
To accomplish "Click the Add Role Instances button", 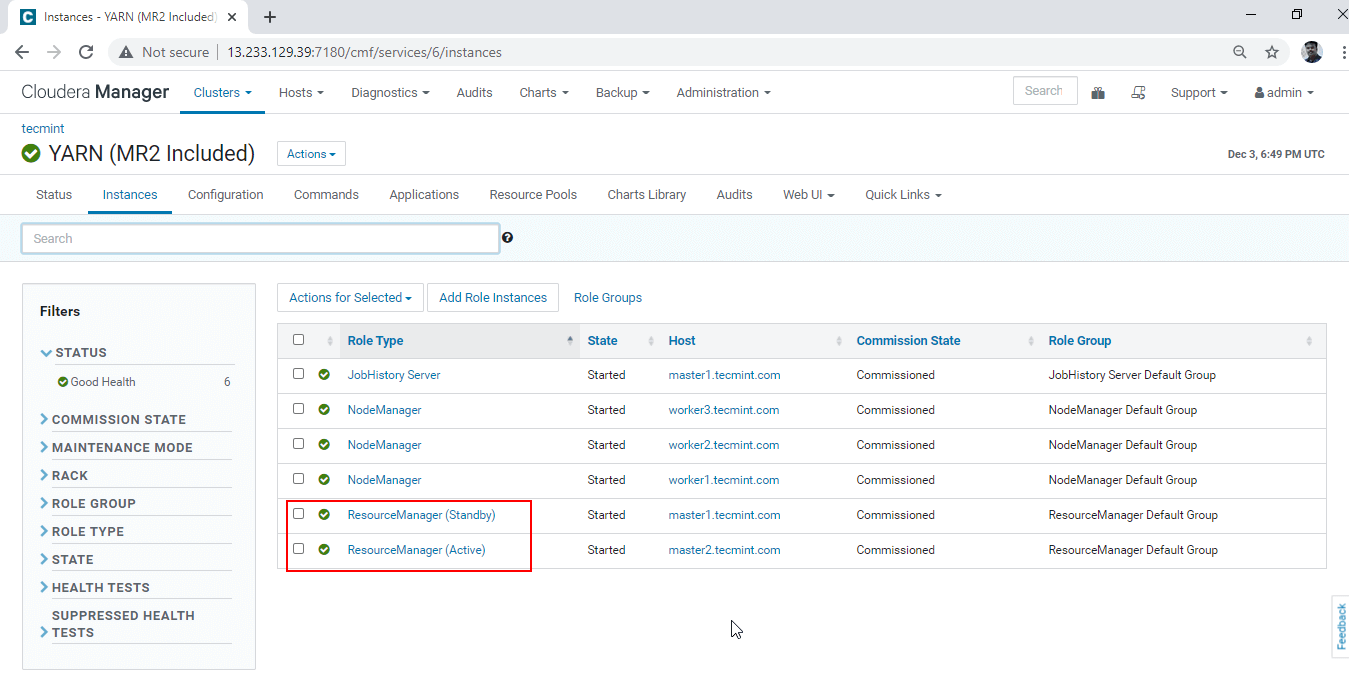I will click(x=493, y=298).
